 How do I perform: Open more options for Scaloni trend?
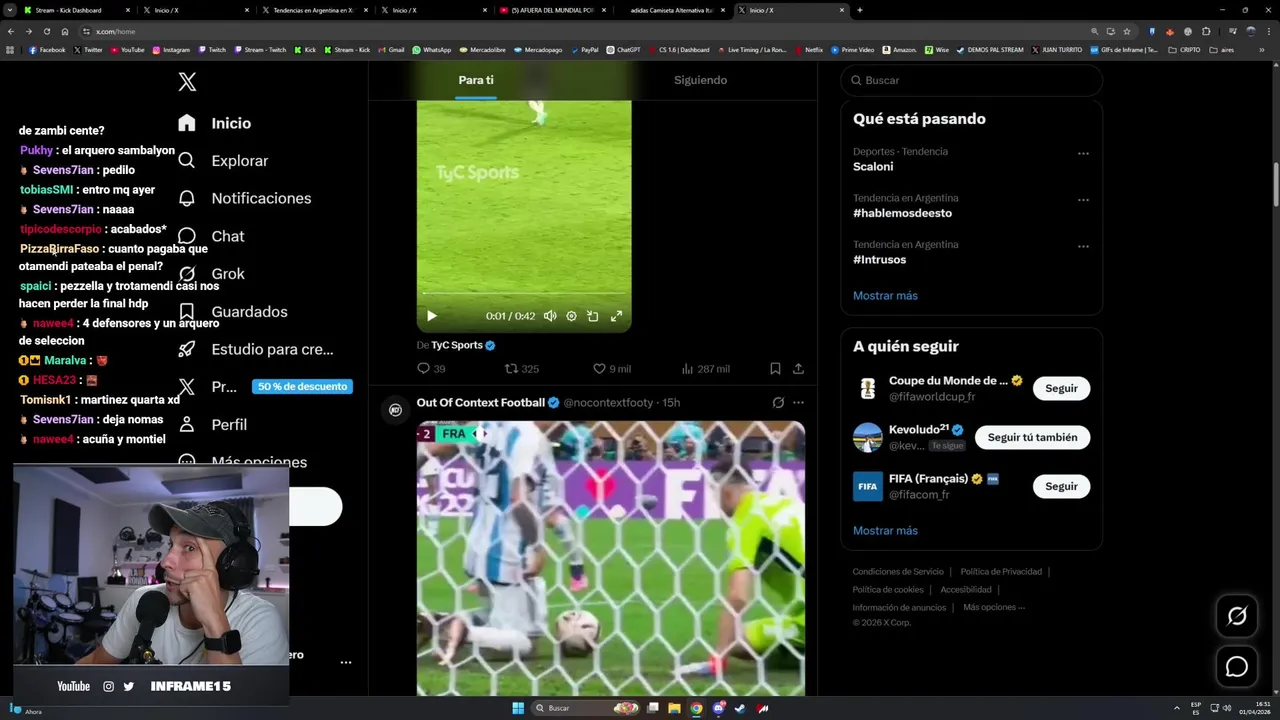pos(1083,154)
